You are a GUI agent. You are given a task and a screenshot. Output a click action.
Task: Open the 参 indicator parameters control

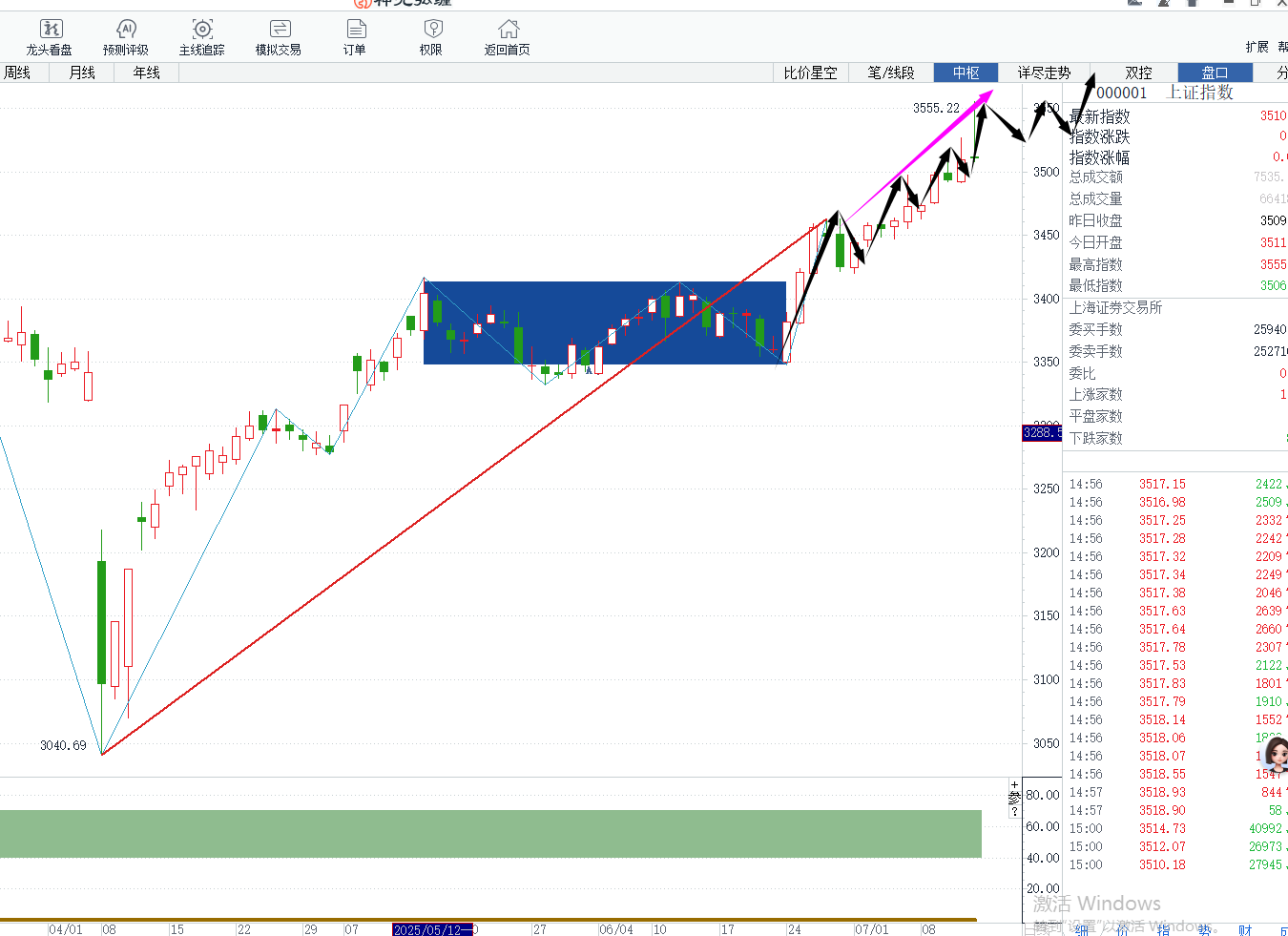[1014, 798]
